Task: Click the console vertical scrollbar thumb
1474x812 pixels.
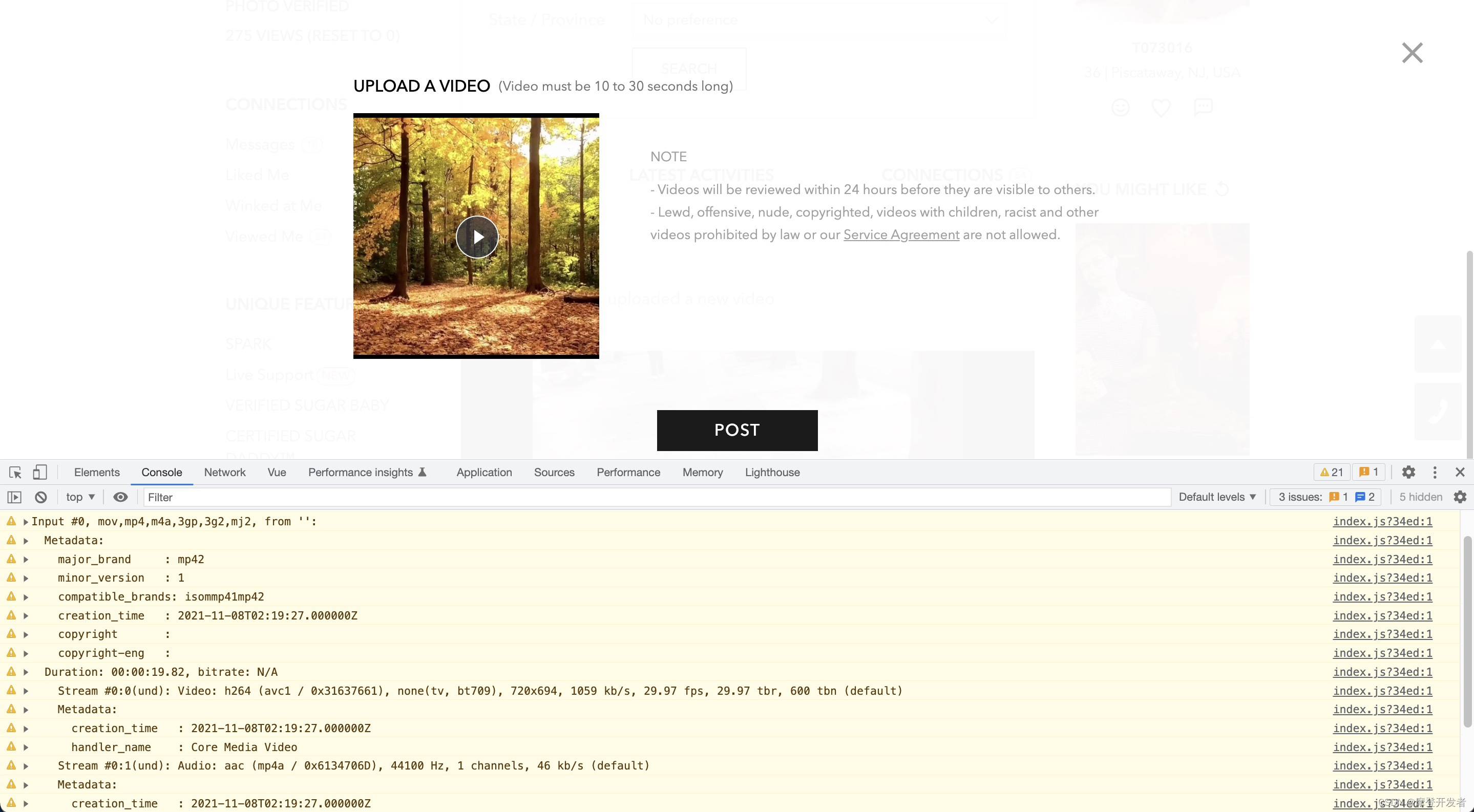Action: pyautogui.click(x=1467, y=631)
